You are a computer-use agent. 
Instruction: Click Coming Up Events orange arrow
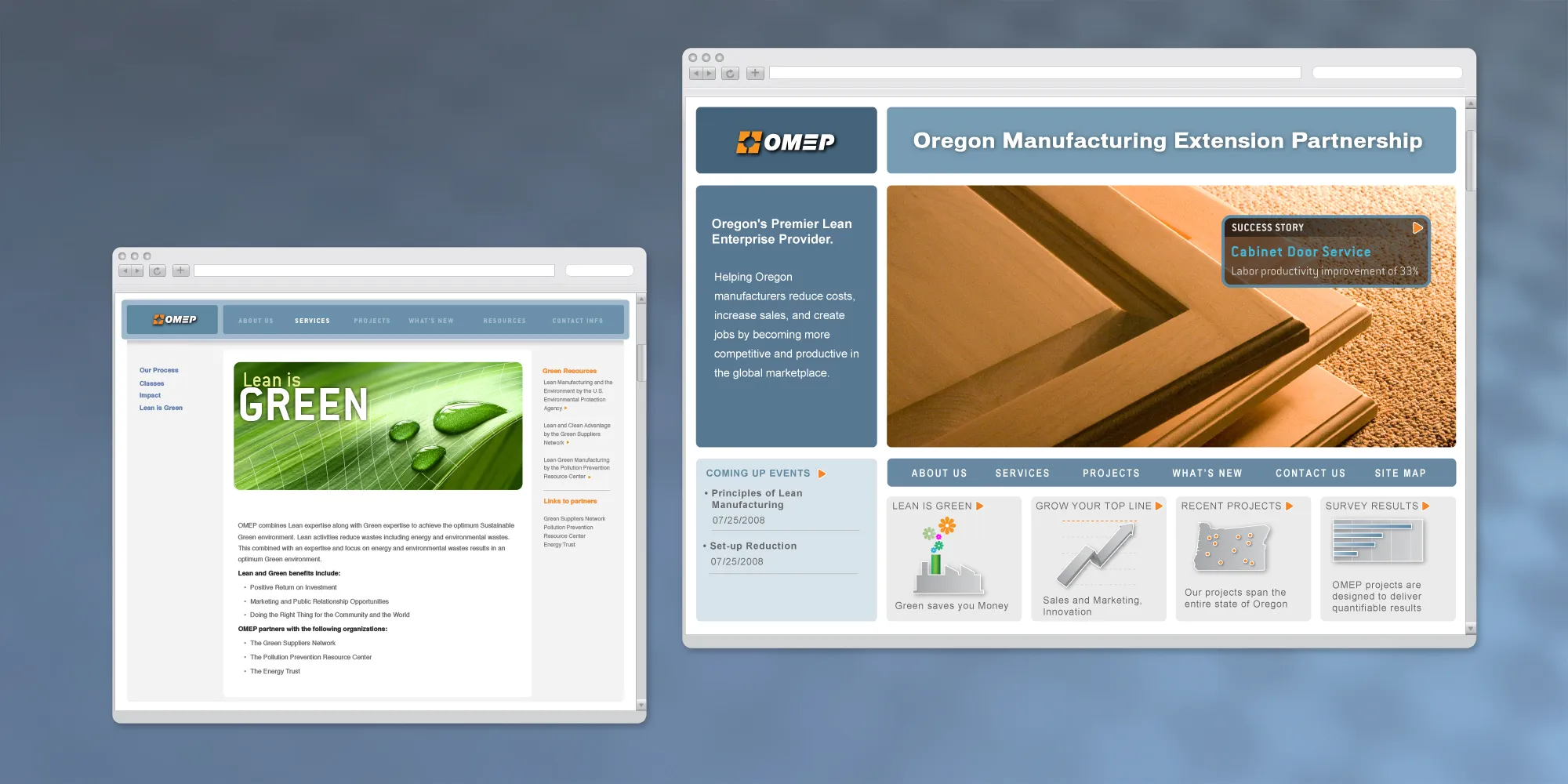(822, 474)
